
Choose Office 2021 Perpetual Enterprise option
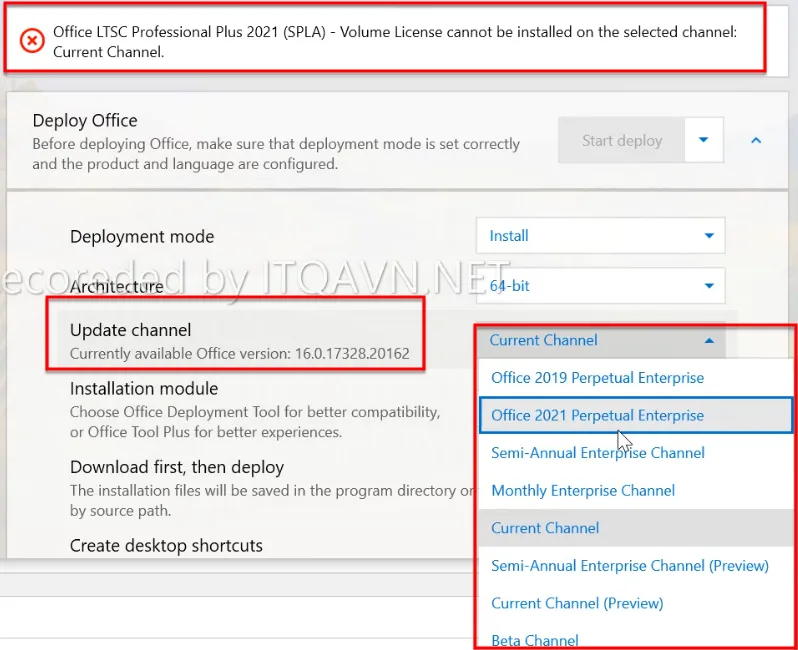click(597, 415)
